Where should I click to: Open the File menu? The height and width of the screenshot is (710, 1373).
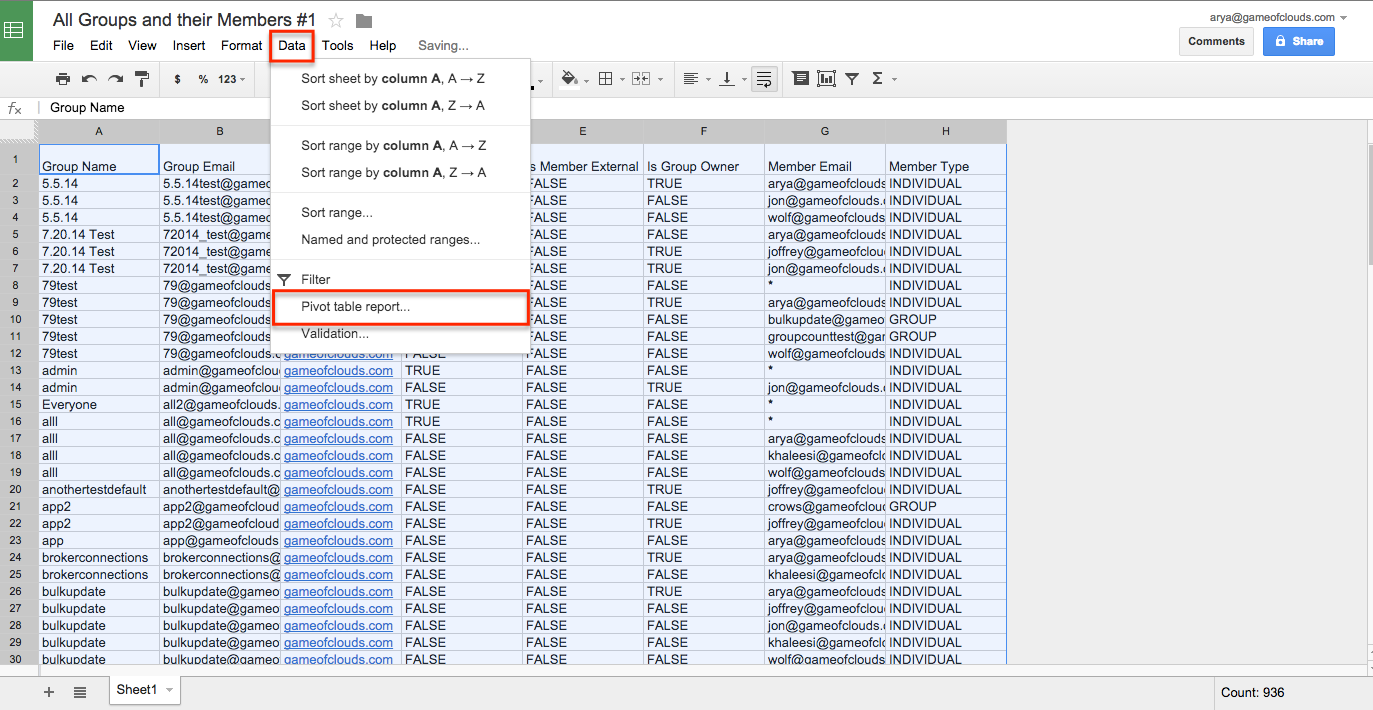coord(63,45)
